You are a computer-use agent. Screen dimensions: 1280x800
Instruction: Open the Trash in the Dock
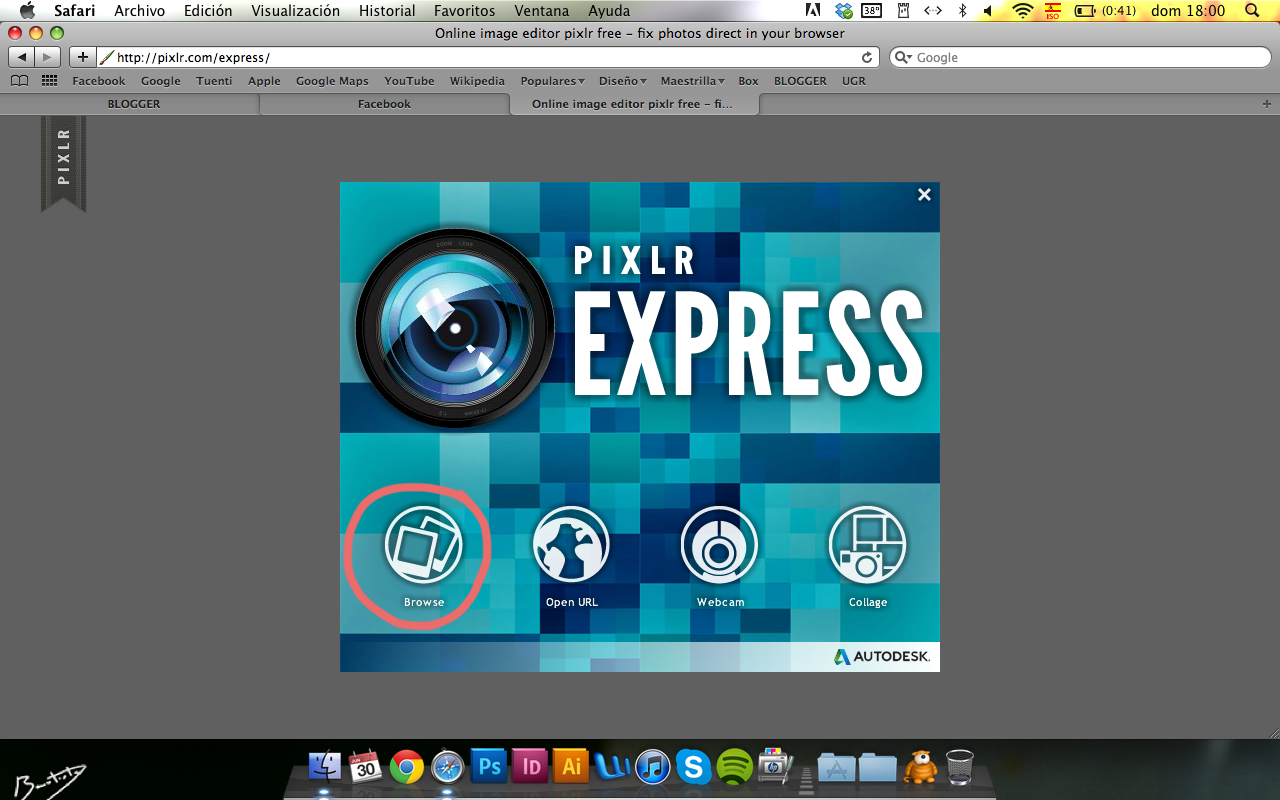959,767
